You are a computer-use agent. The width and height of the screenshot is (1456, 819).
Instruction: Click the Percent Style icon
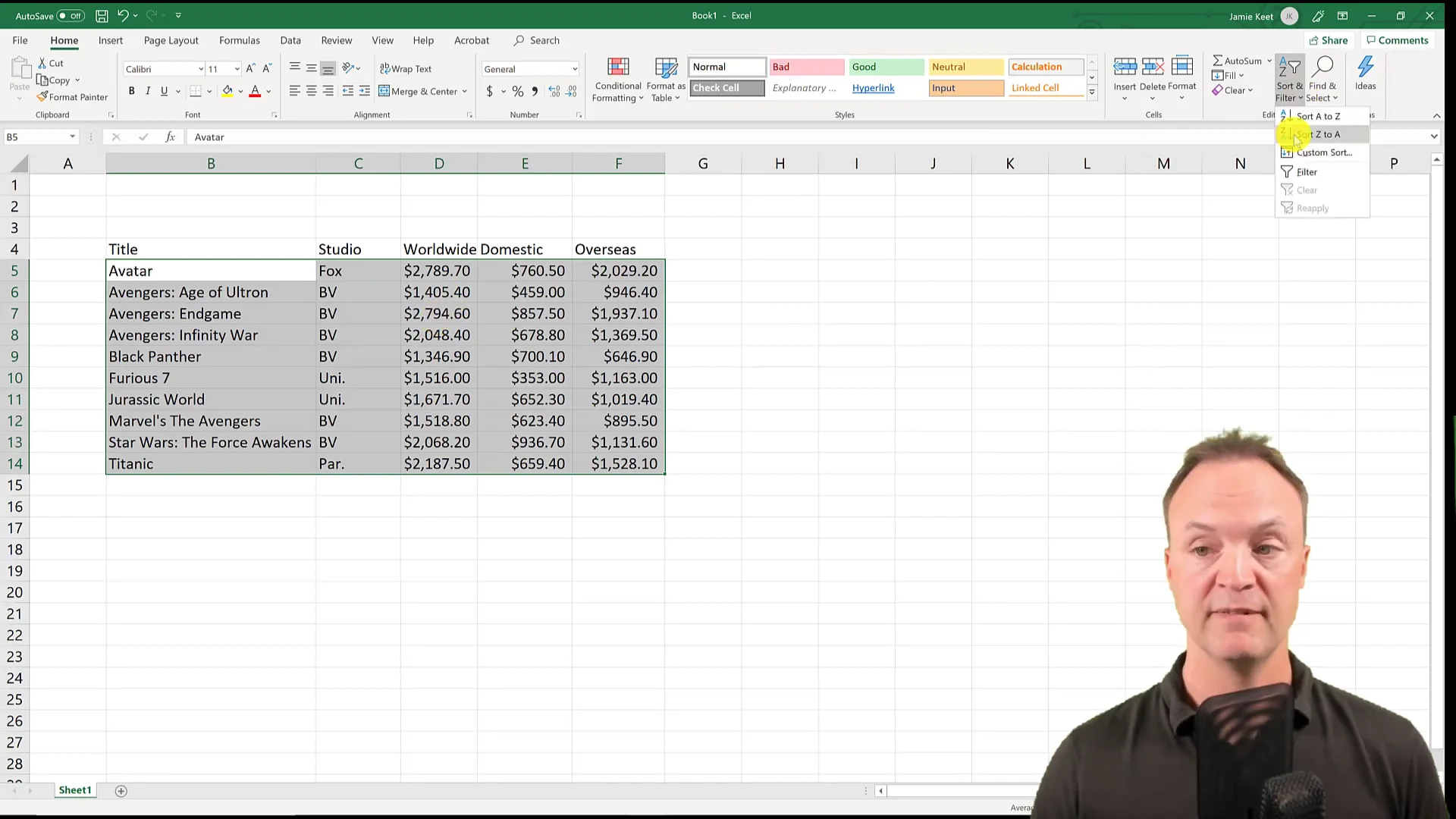click(x=518, y=92)
